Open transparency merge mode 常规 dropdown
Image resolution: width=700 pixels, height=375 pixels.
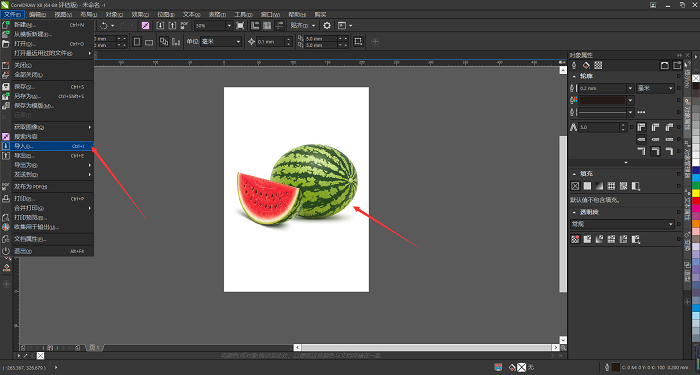click(x=622, y=224)
